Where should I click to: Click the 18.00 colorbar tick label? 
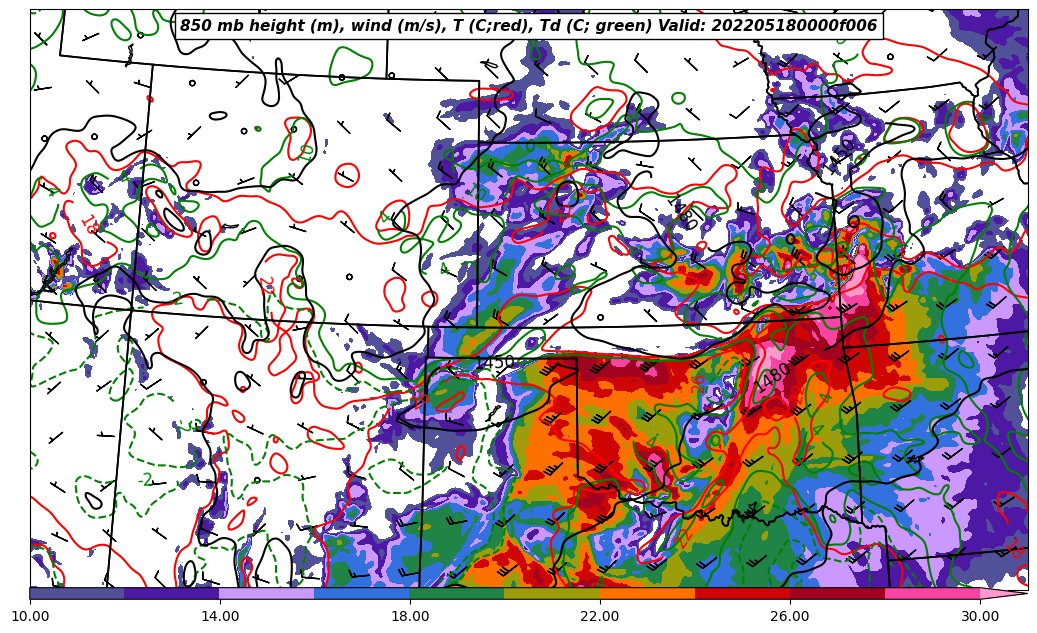[x=410, y=616]
